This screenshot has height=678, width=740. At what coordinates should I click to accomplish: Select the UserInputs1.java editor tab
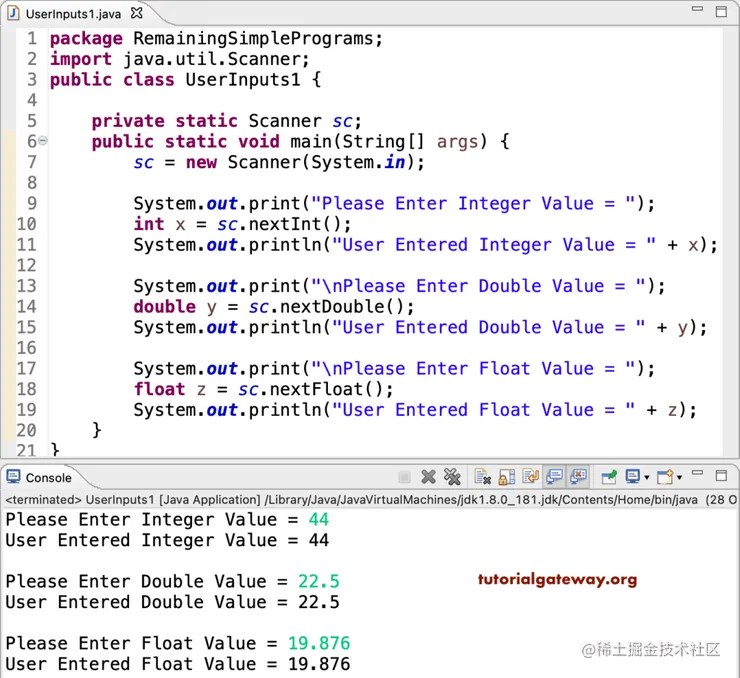73,14
